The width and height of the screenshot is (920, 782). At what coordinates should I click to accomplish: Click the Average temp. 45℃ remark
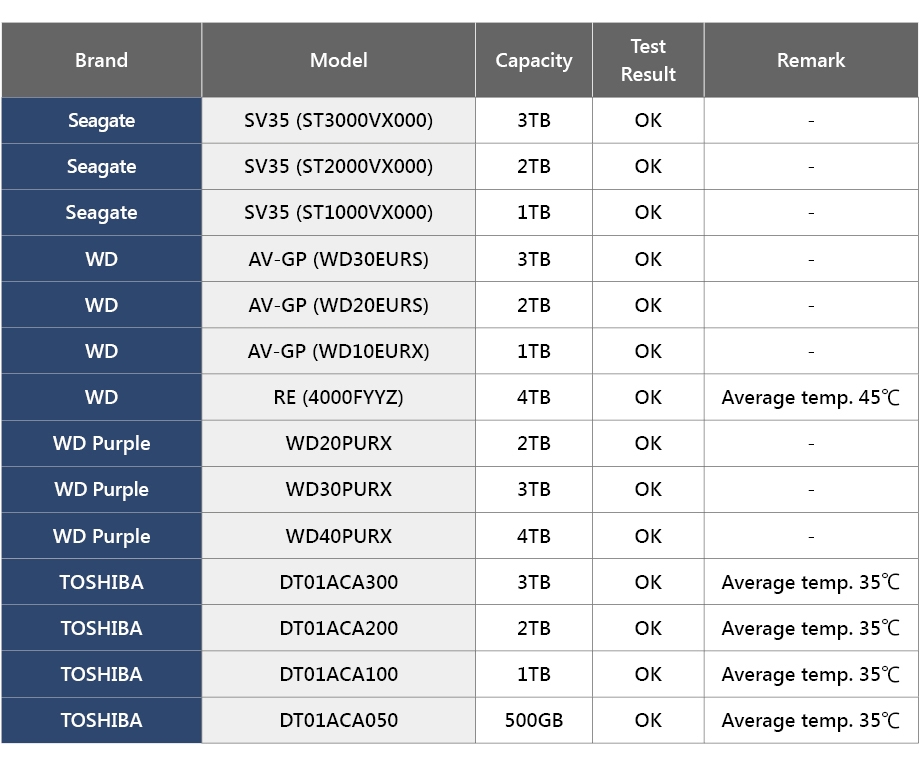(x=811, y=397)
